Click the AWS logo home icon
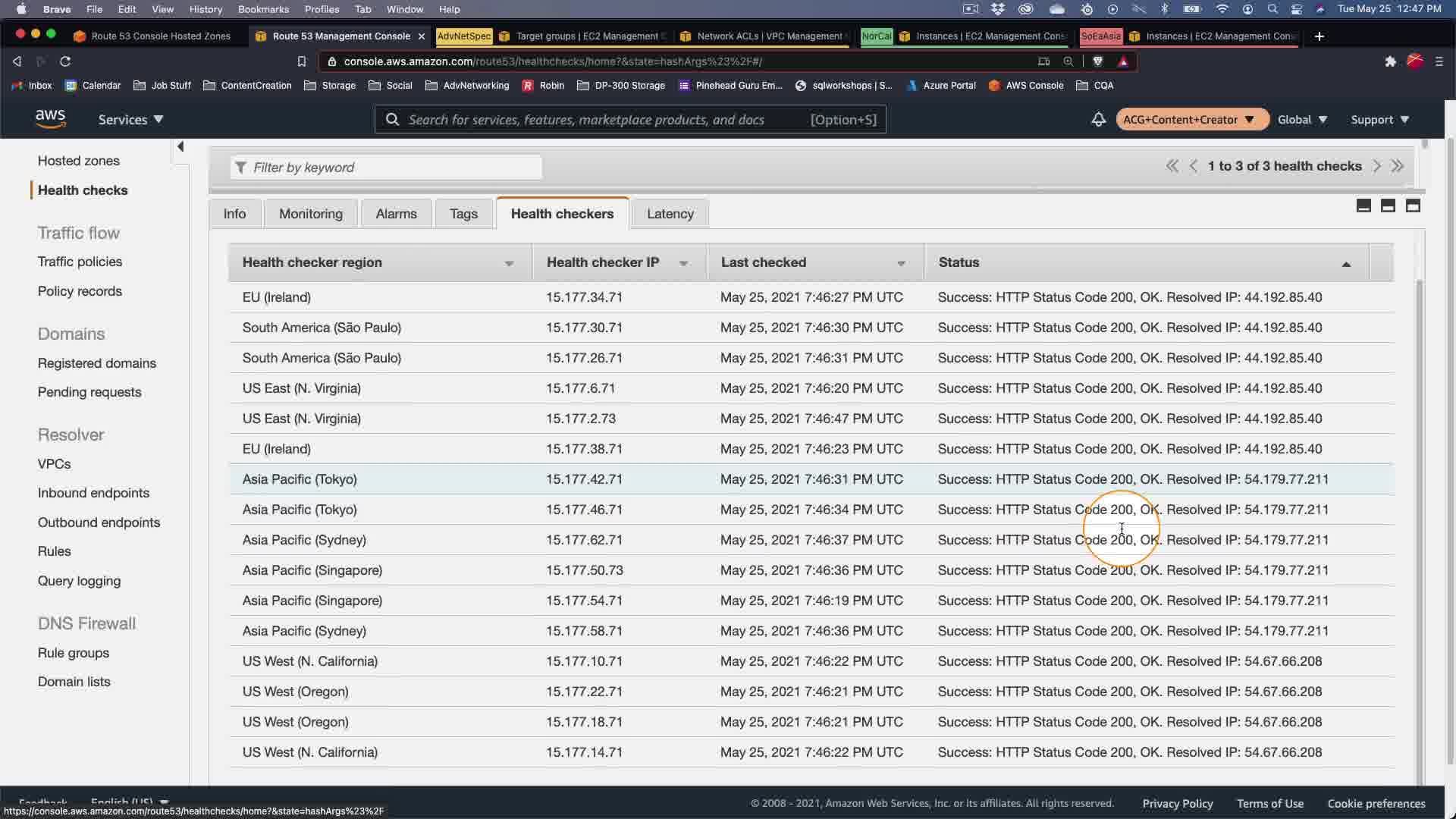Image resolution: width=1456 pixels, height=819 pixels. [51, 119]
